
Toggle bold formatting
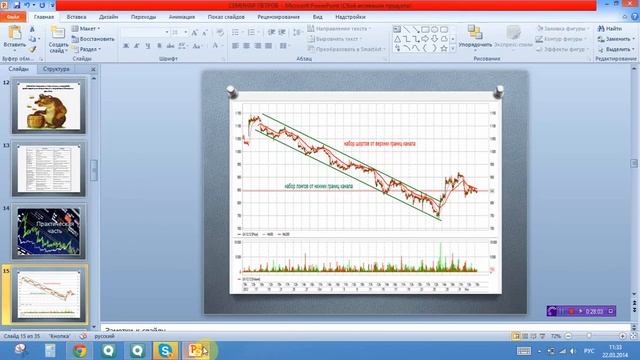126,46
